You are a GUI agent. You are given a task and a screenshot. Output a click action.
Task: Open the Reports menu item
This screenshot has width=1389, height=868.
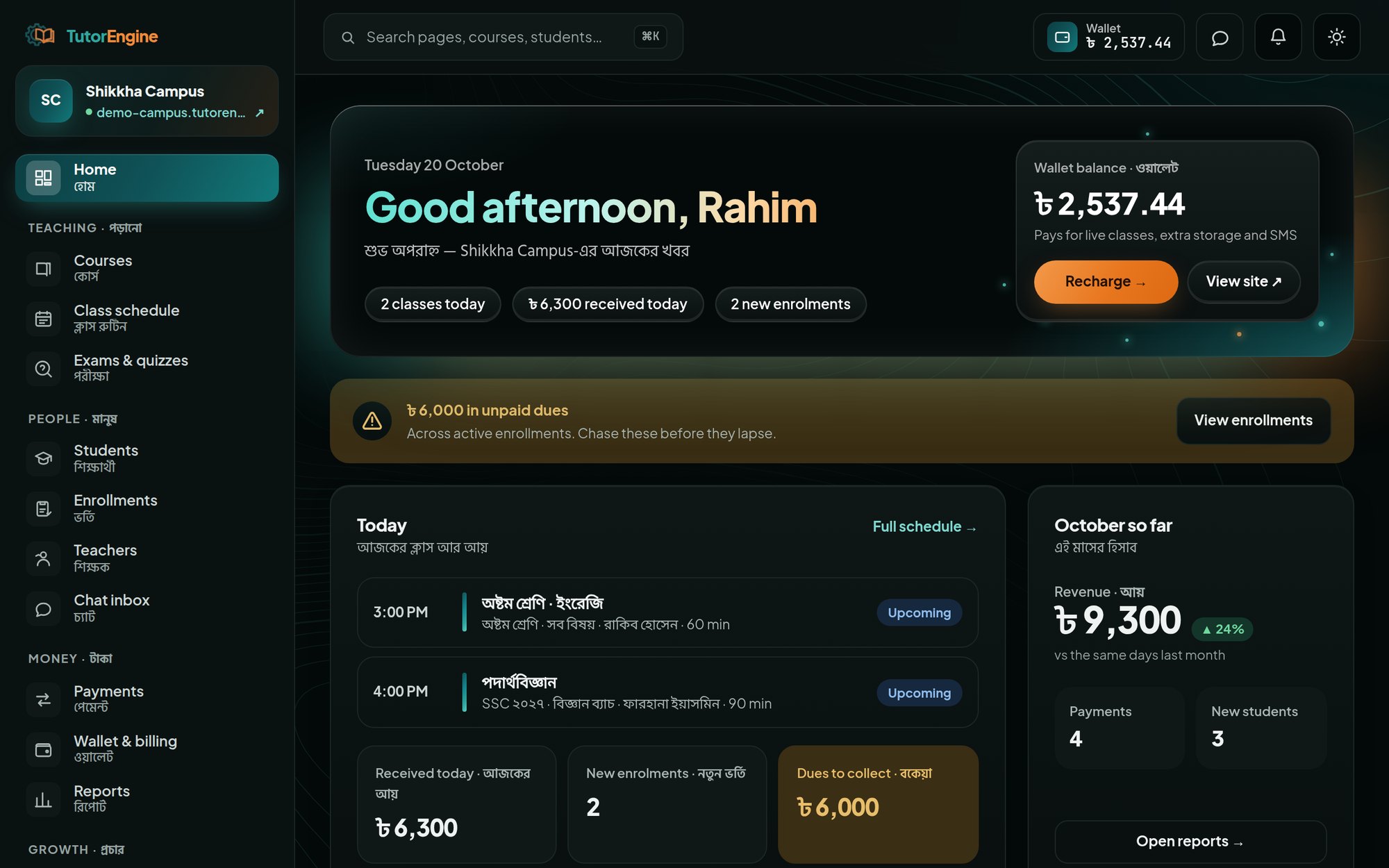(x=147, y=799)
